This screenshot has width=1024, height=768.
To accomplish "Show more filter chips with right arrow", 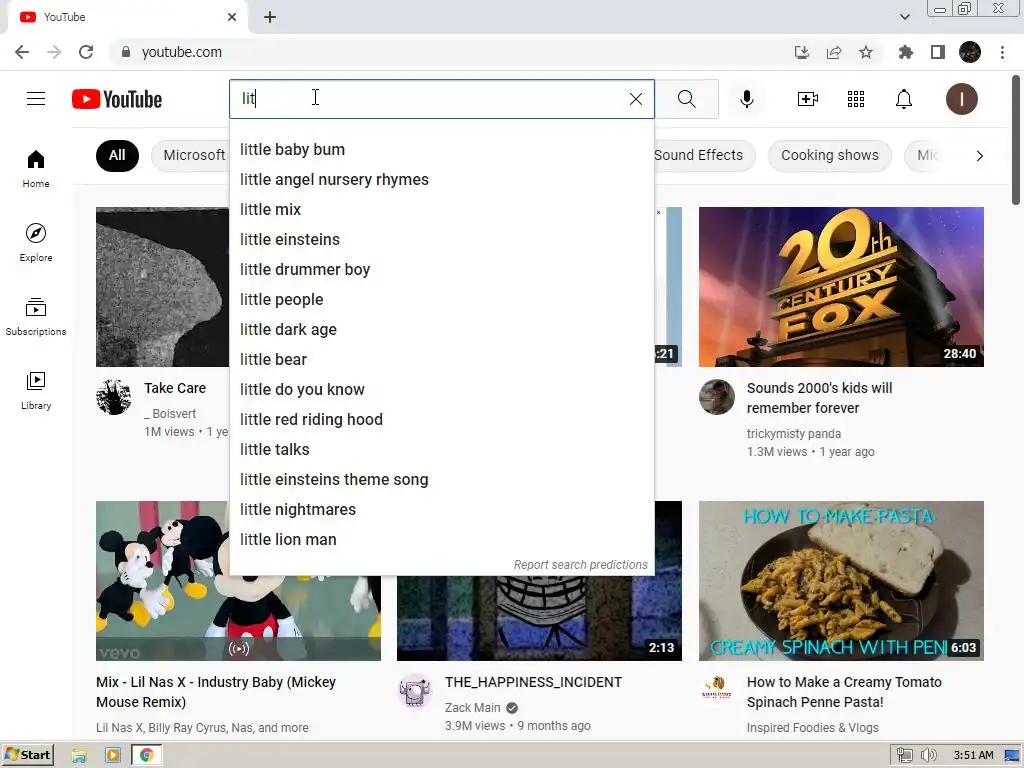I will pos(979,155).
